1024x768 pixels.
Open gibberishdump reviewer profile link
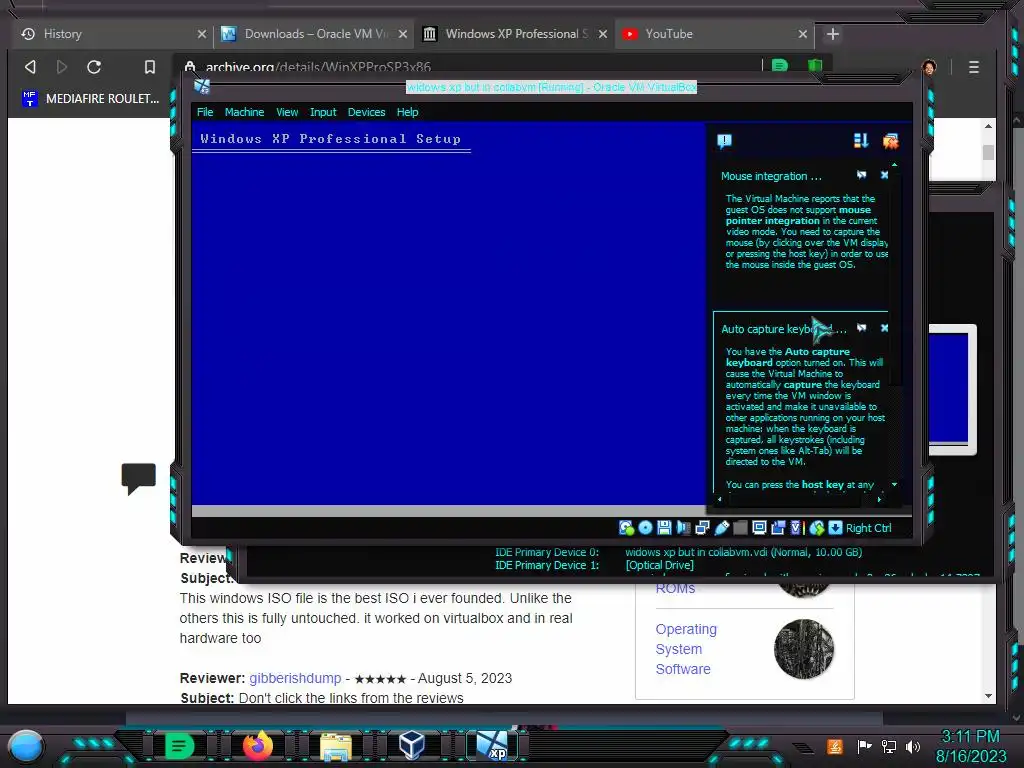pos(295,678)
